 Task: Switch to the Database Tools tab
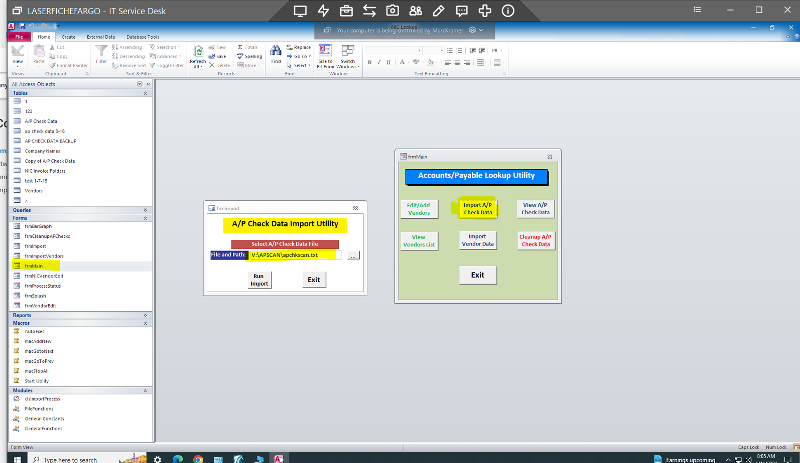click(143, 37)
